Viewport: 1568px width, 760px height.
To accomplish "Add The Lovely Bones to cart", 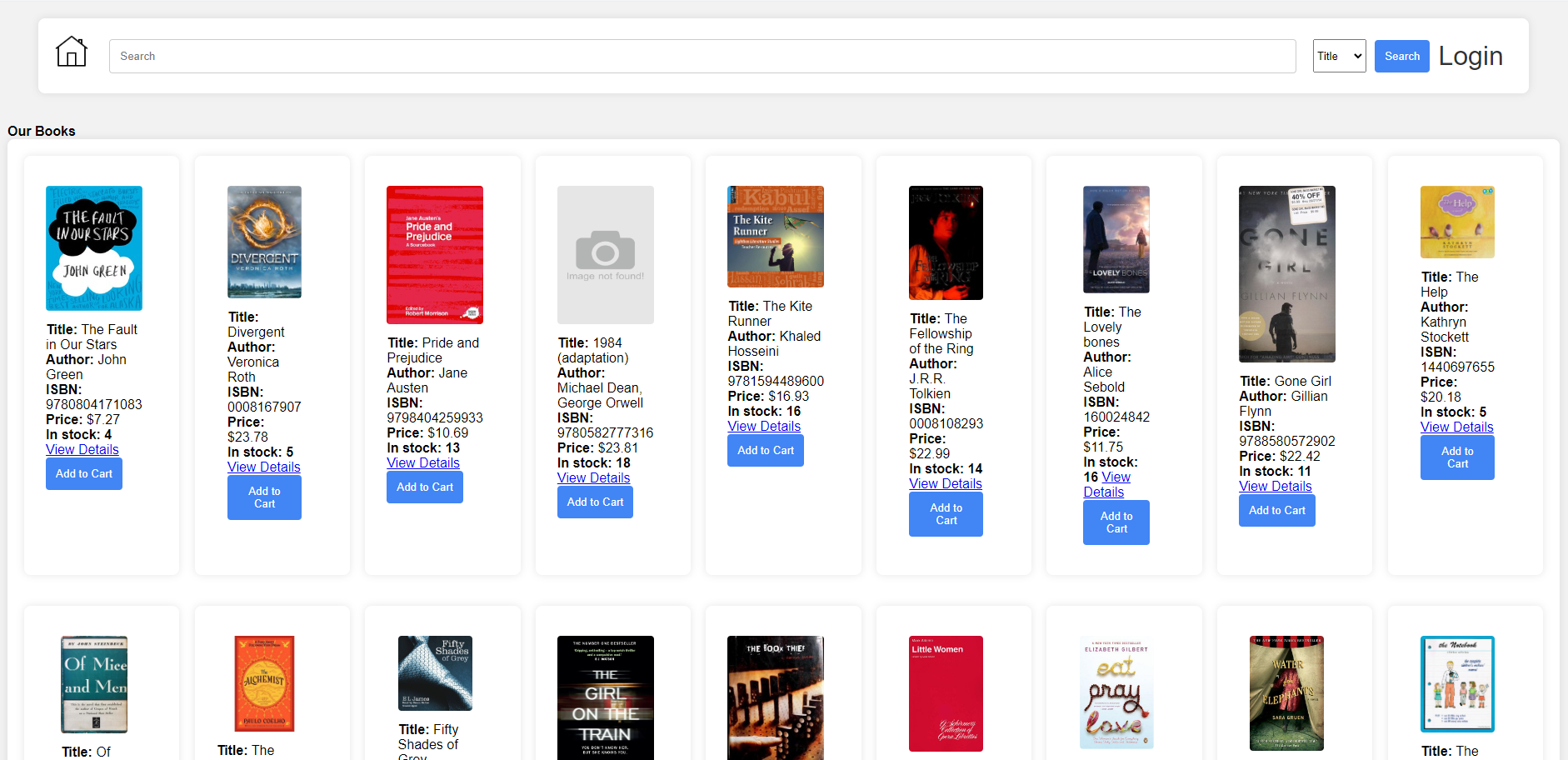I will pos(1116,522).
